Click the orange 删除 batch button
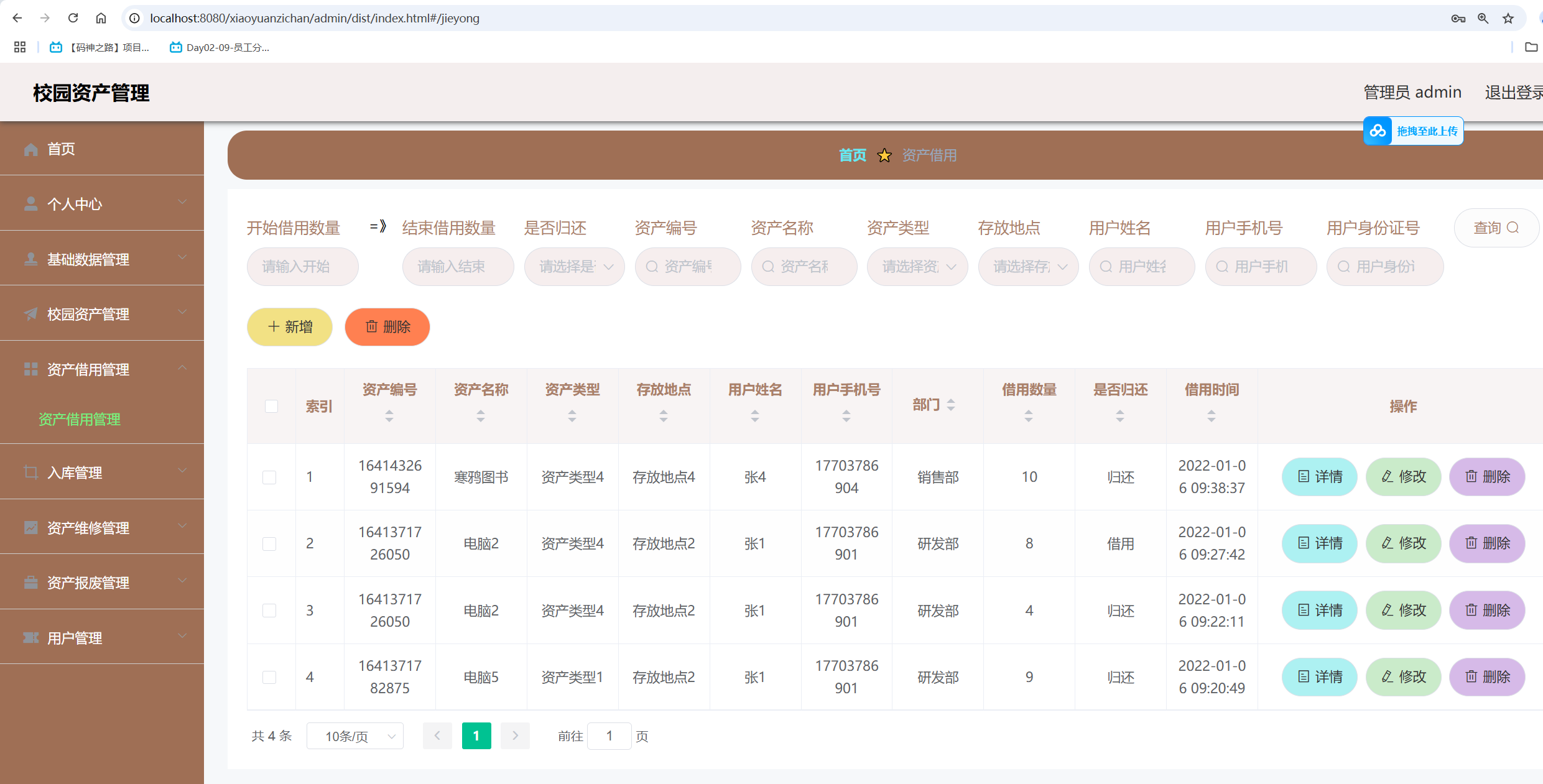 [387, 327]
